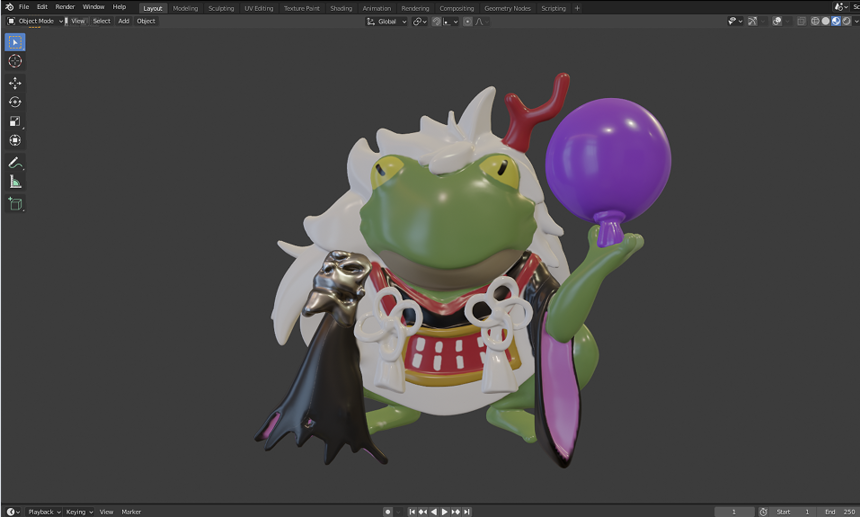Activate the 3D Cursor tool

point(15,61)
